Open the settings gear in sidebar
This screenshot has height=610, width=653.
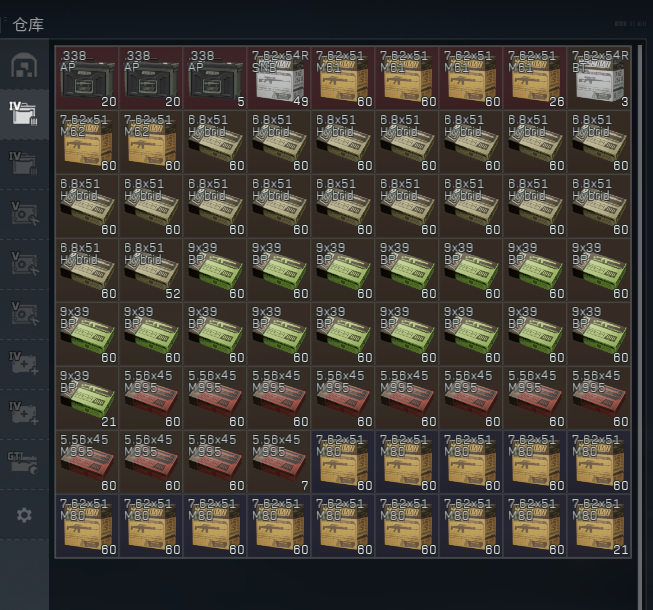(24, 515)
